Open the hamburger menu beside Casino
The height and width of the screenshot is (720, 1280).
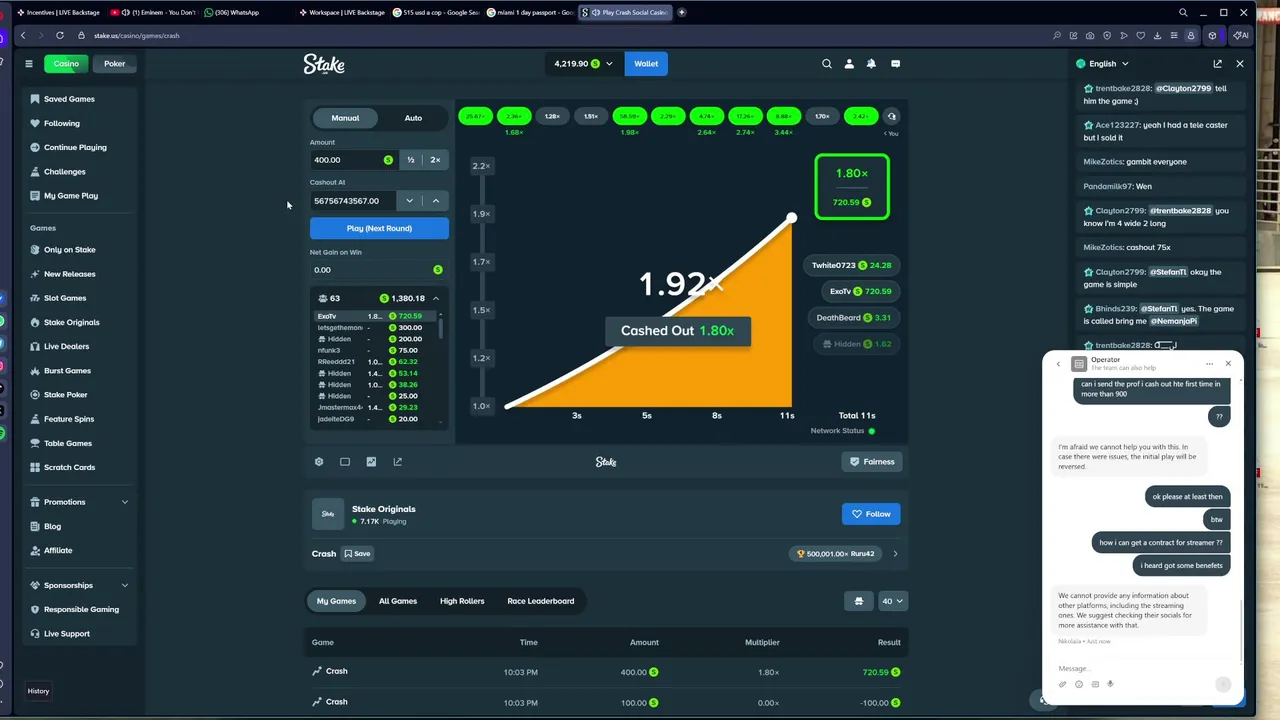pos(29,64)
